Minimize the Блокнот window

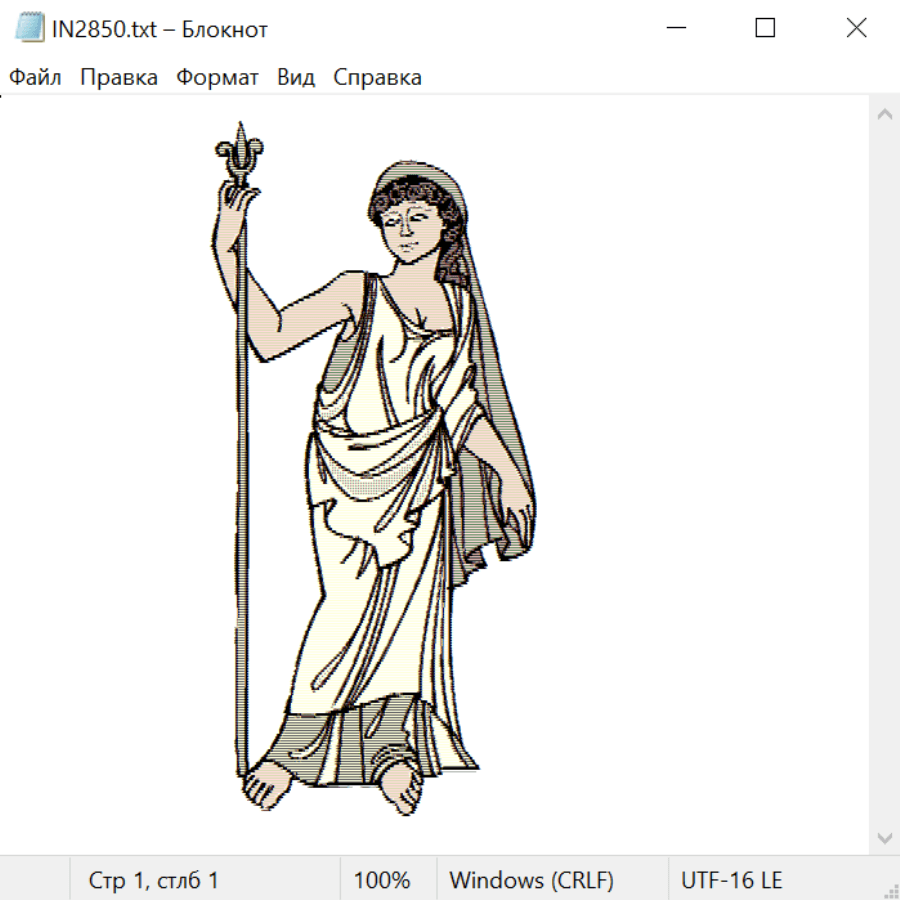[675, 29]
